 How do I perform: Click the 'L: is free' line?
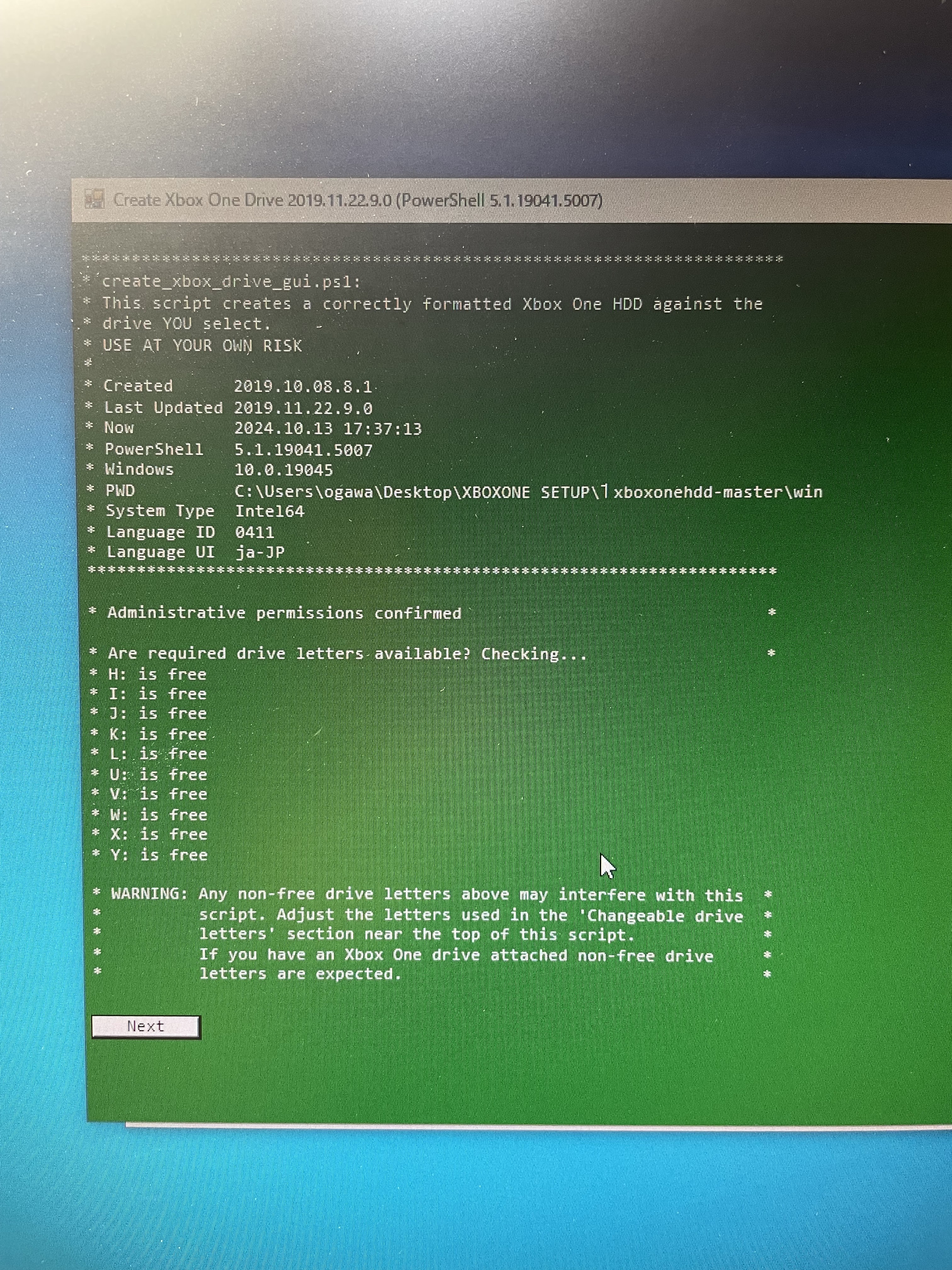158,754
